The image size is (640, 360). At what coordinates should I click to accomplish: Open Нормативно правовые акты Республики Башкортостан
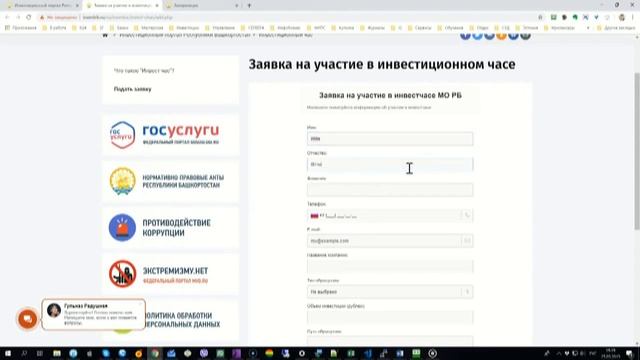(171, 181)
